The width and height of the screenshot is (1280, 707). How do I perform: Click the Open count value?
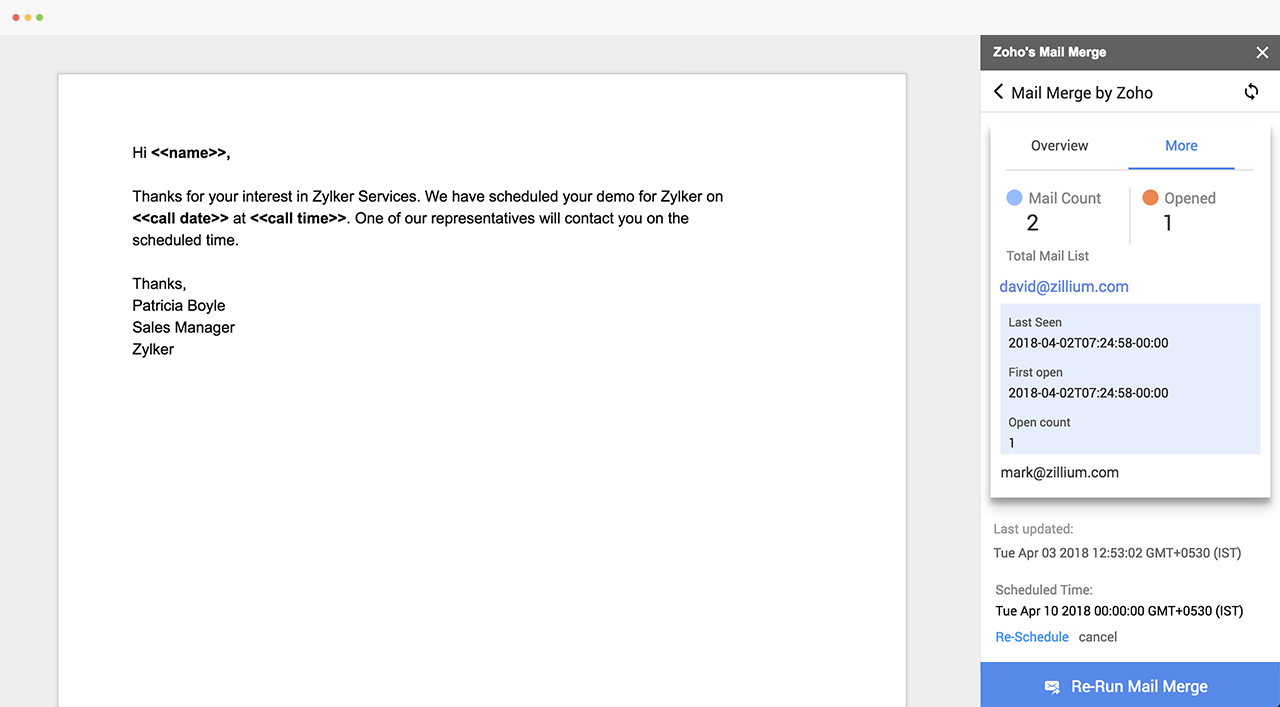click(x=1012, y=443)
